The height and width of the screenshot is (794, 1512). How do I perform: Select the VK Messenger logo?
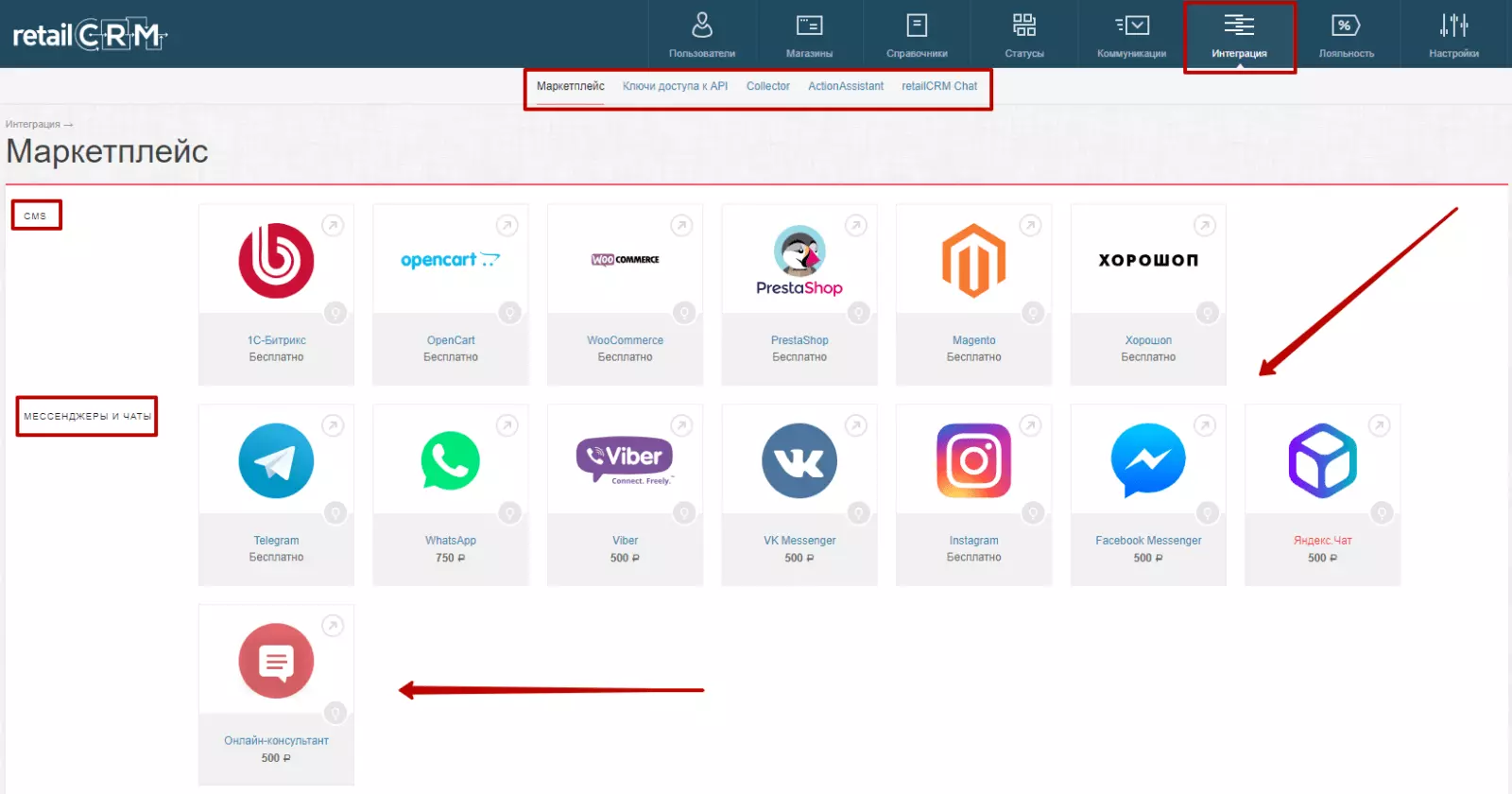pos(799,461)
